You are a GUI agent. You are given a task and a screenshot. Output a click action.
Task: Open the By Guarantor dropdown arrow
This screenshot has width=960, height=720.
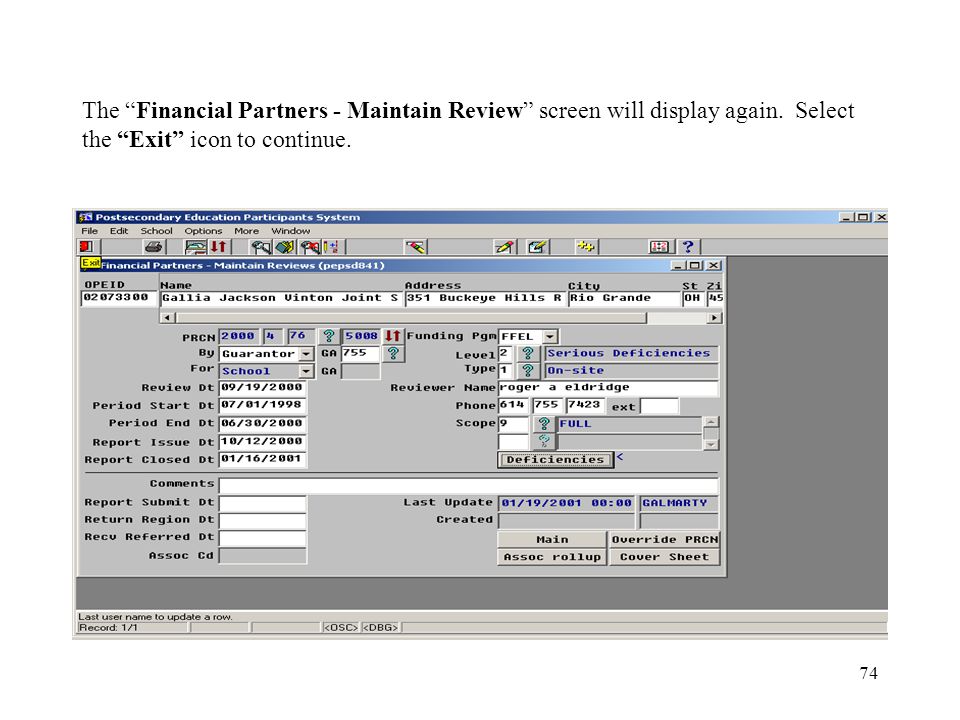[x=306, y=354]
